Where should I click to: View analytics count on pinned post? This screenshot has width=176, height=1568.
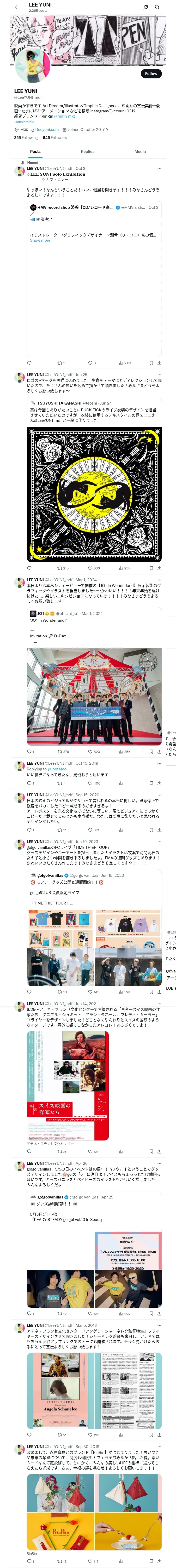point(124,363)
